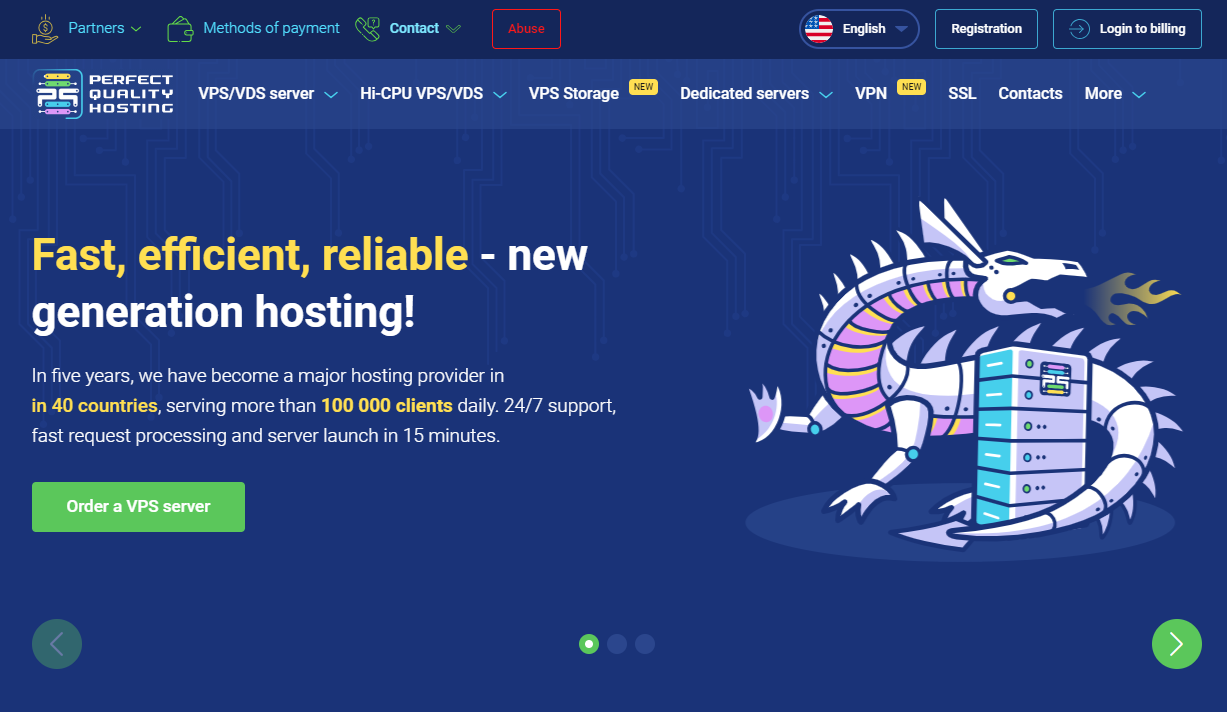The image size is (1227, 712).
Task: Click the Partners money-hand icon
Action: pyautogui.click(x=46, y=29)
